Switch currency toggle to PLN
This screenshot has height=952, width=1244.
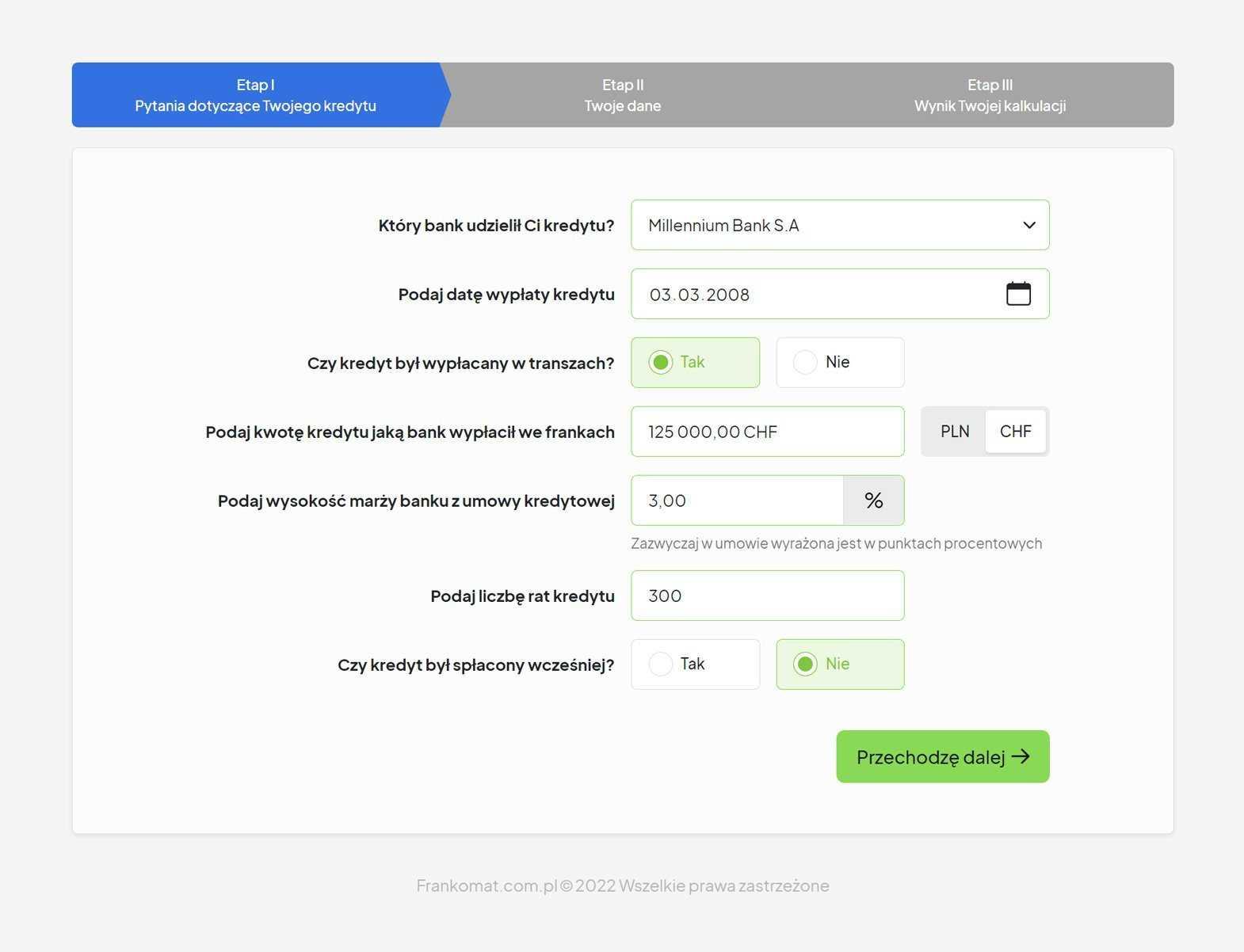click(x=955, y=432)
